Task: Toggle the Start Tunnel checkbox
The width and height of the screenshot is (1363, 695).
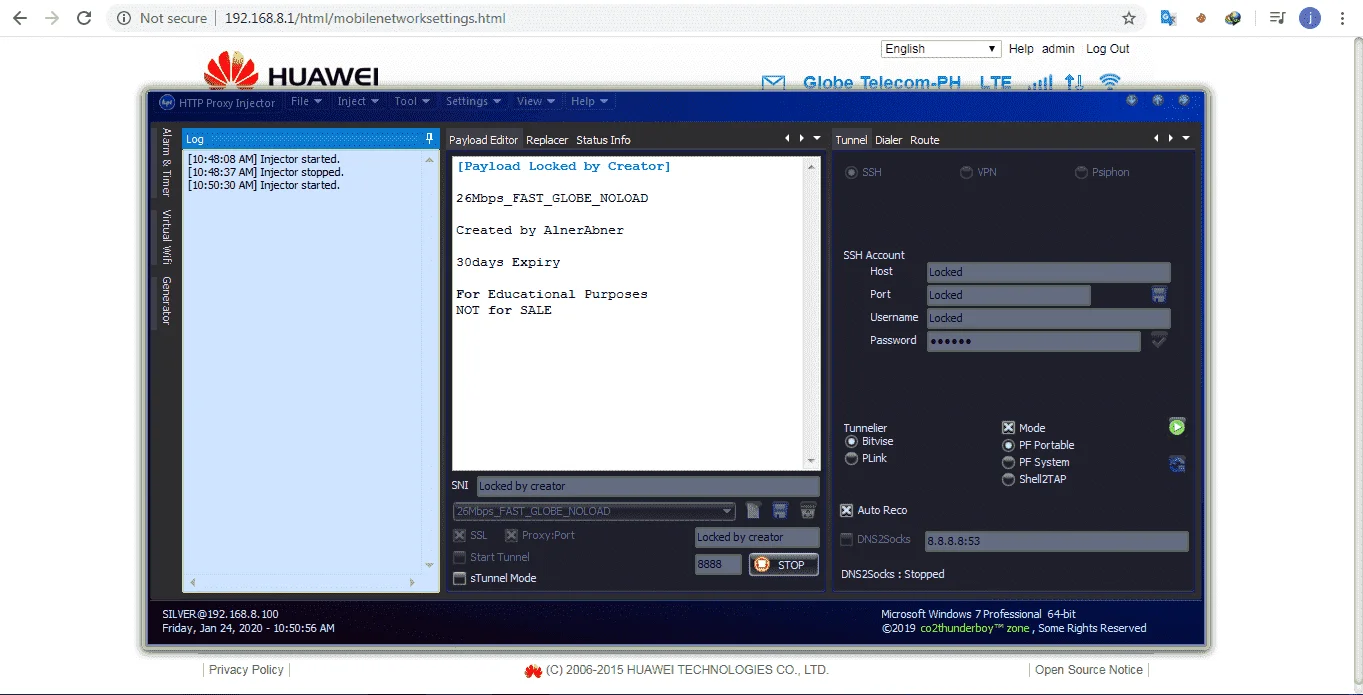Action: (460, 557)
